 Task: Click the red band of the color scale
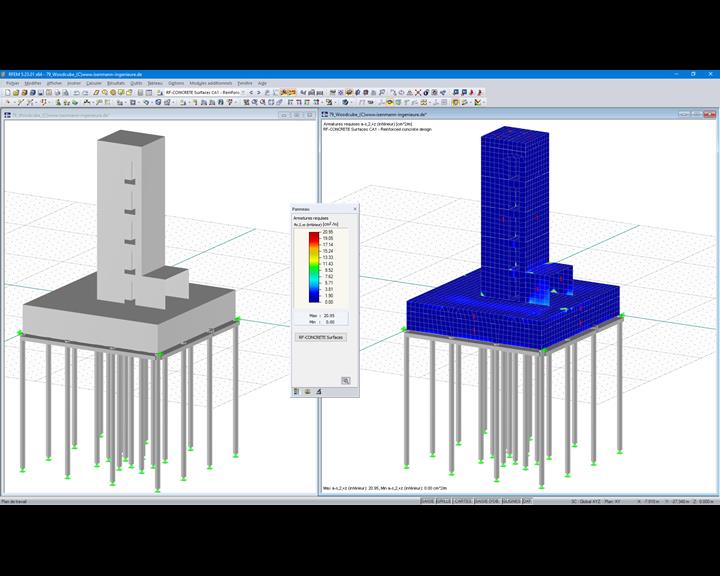(x=314, y=236)
